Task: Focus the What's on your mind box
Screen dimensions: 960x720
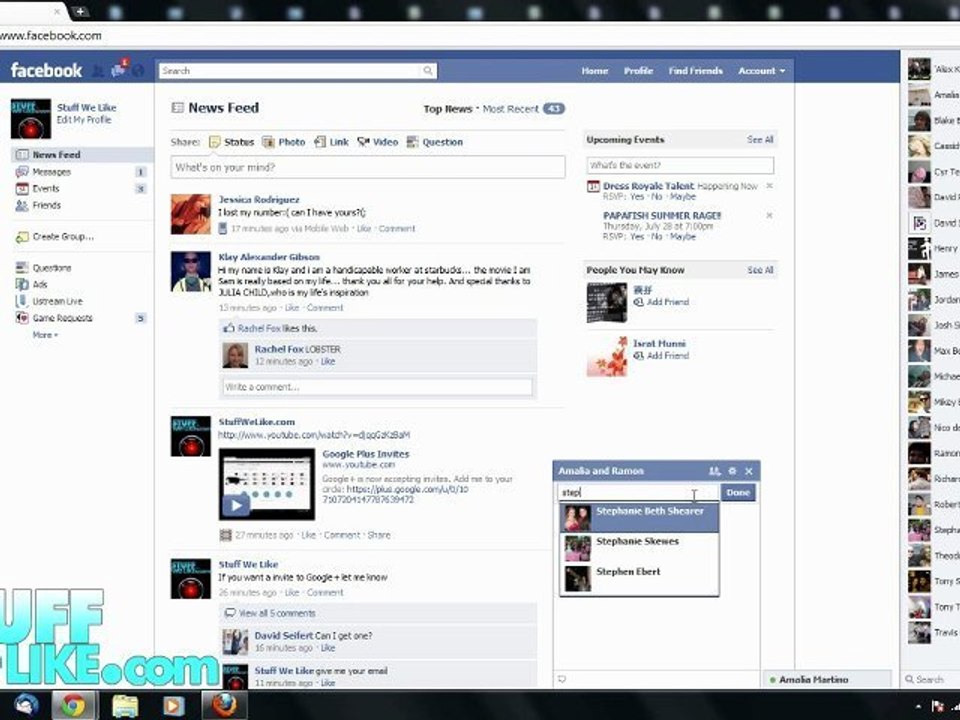Action: 367,167
